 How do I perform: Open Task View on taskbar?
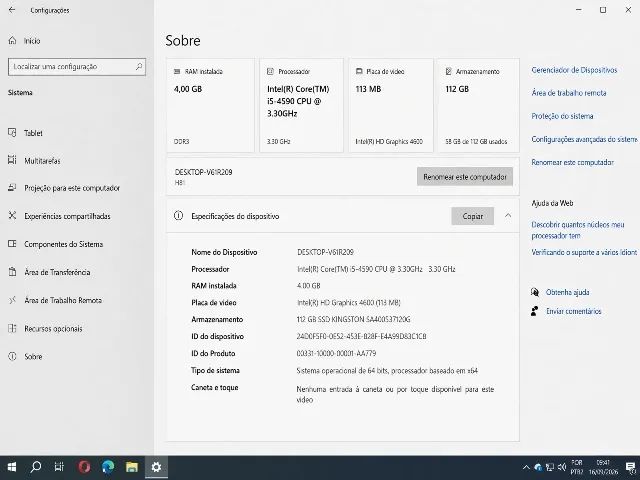60,467
